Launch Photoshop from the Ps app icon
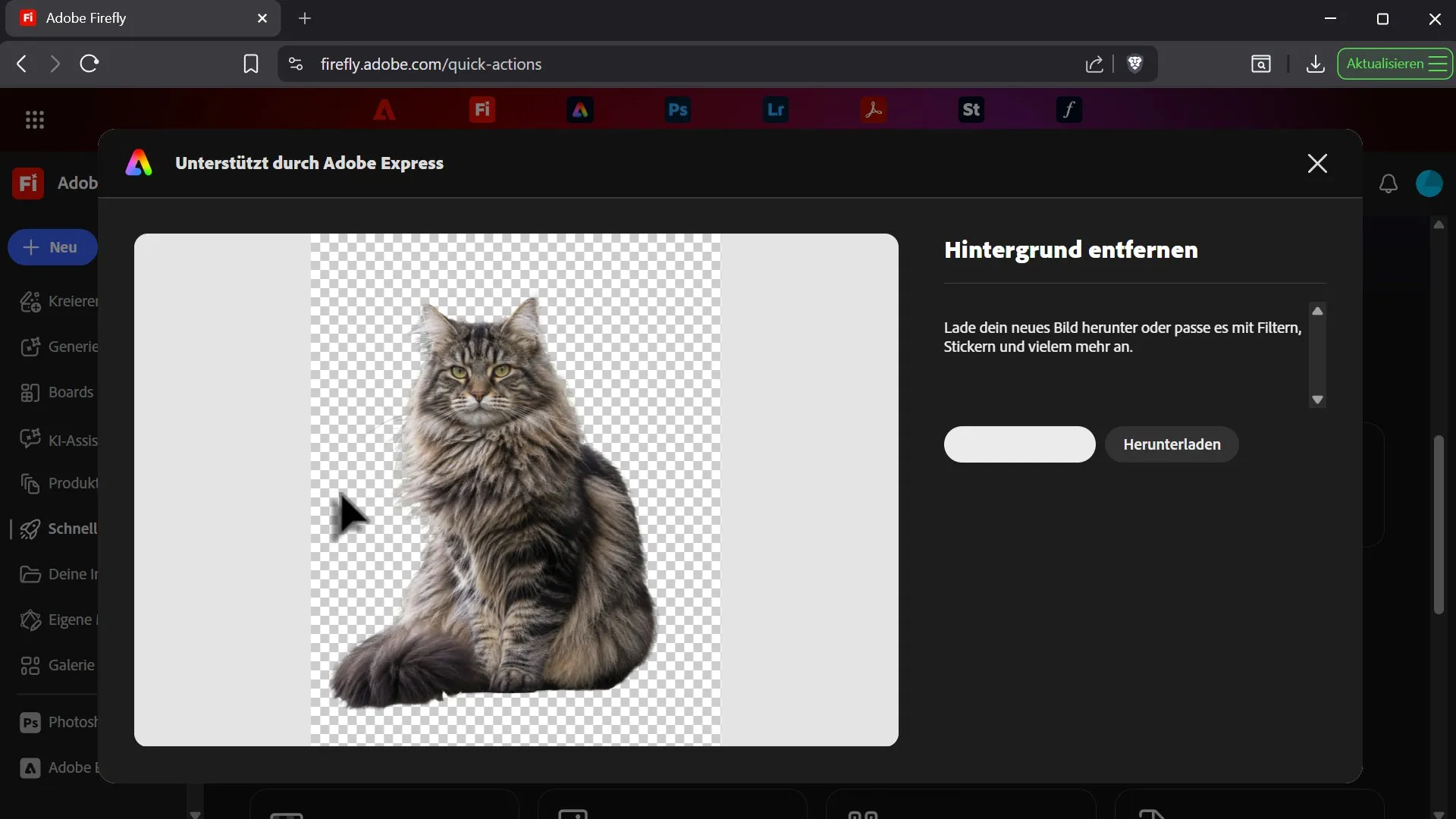 678,110
